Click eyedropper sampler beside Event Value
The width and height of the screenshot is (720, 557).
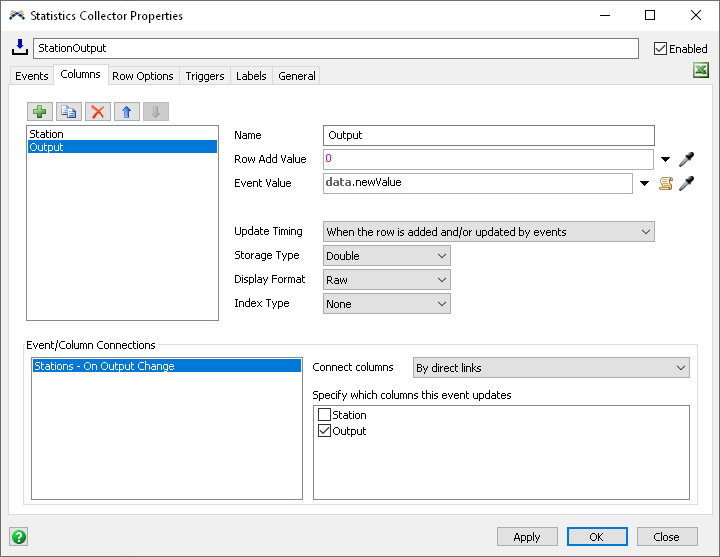click(686, 183)
